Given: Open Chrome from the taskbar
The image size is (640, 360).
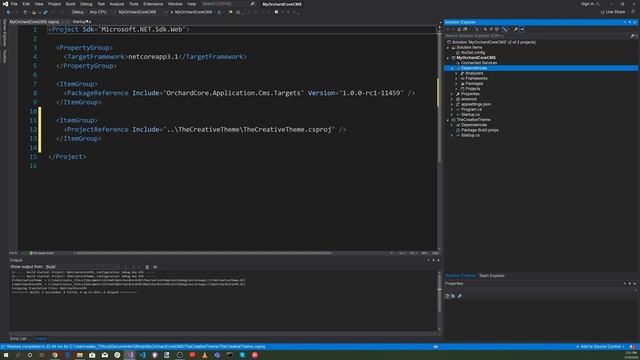Looking at the screenshot, I should [x=54, y=355].
